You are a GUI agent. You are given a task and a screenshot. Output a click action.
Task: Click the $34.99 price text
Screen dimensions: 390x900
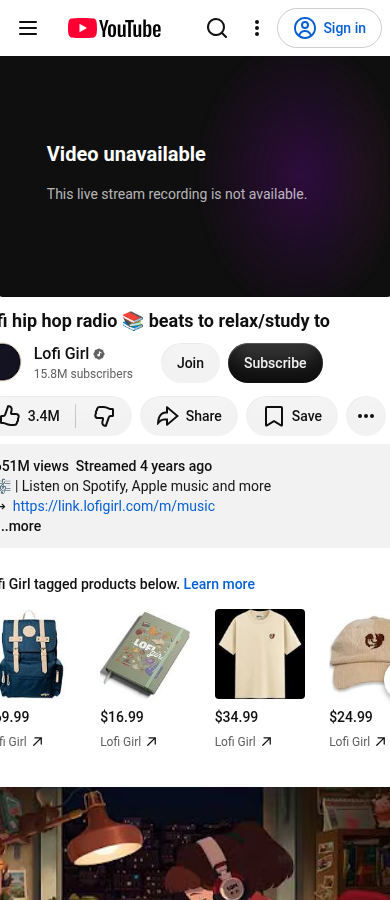point(237,717)
